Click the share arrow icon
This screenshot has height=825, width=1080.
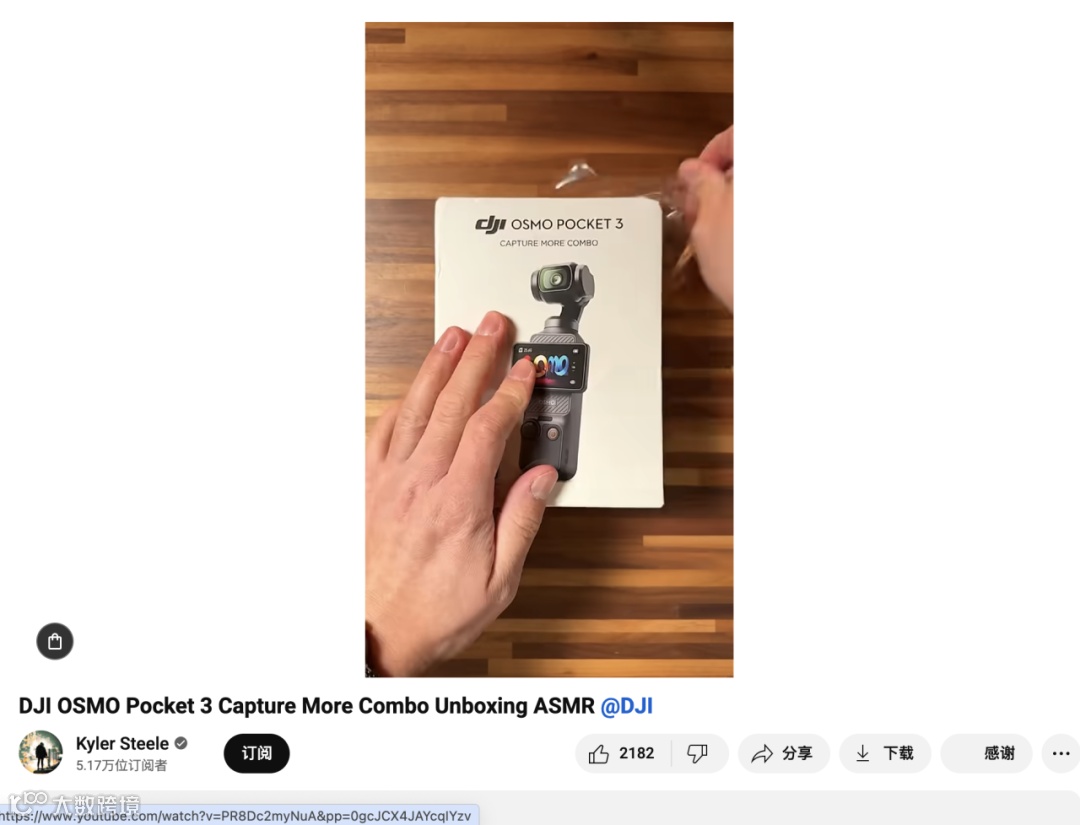pyautogui.click(x=762, y=753)
